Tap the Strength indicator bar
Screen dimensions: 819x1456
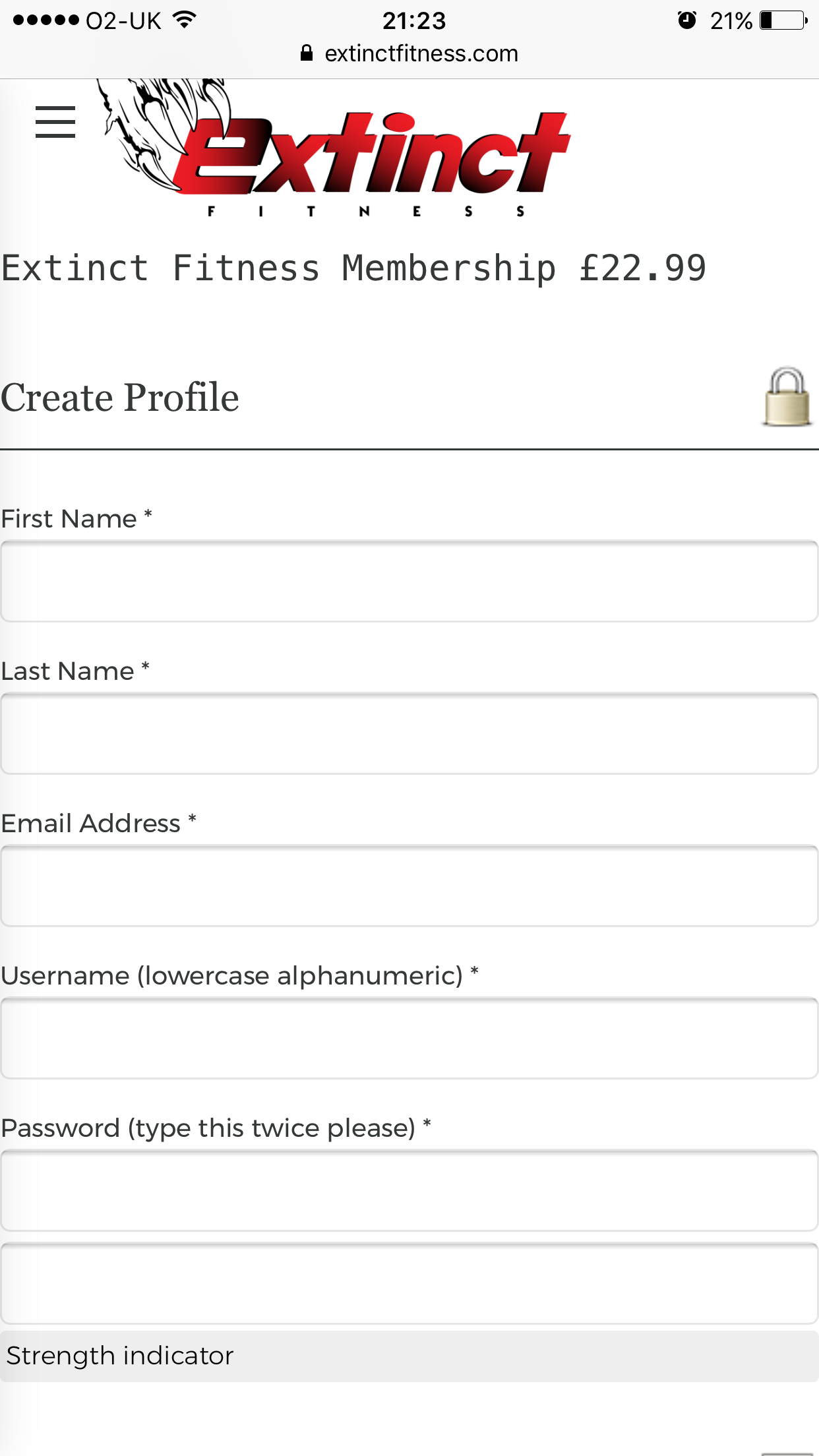tap(409, 1356)
